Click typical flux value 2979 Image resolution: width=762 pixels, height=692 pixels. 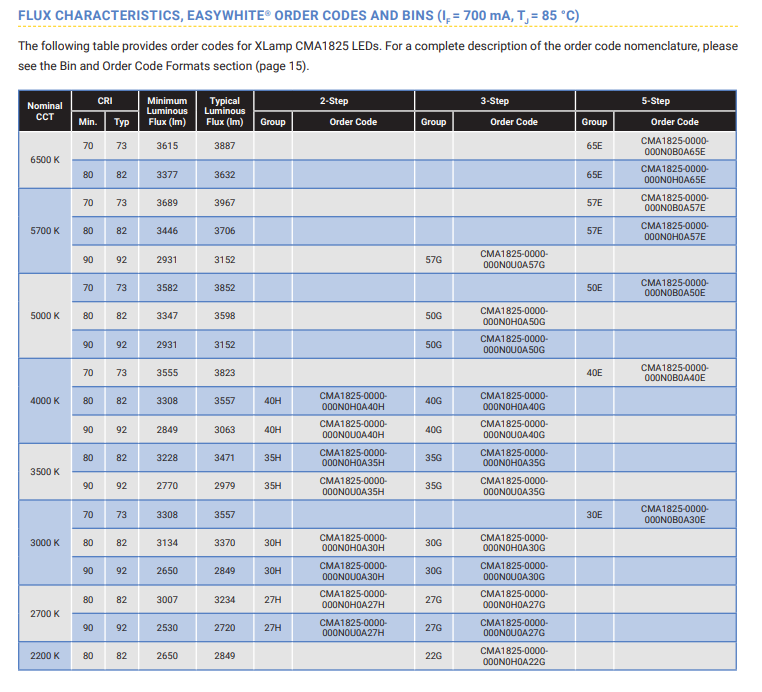[x=225, y=486]
